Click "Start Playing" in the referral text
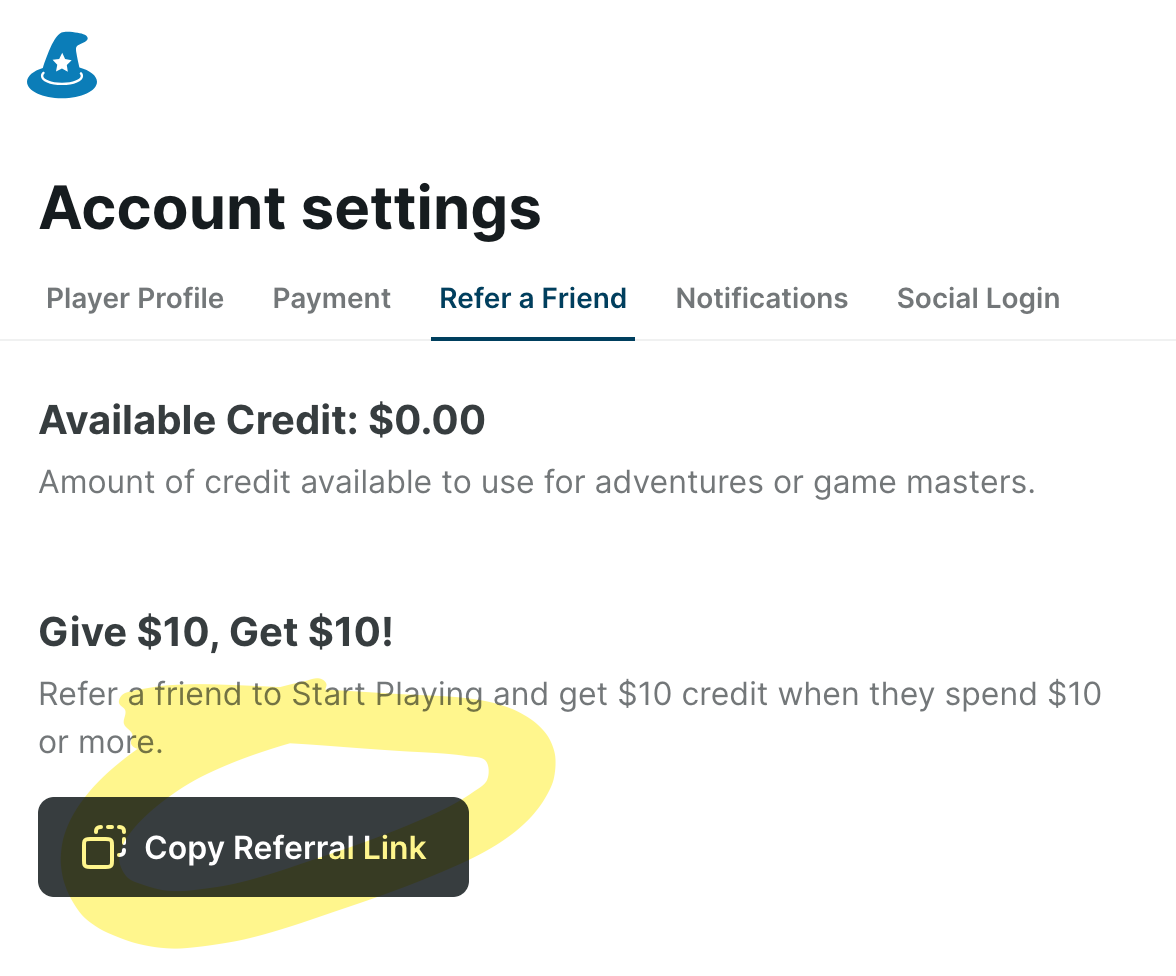The width and height of the screenshot is (1176, 976). pos(387,694)
